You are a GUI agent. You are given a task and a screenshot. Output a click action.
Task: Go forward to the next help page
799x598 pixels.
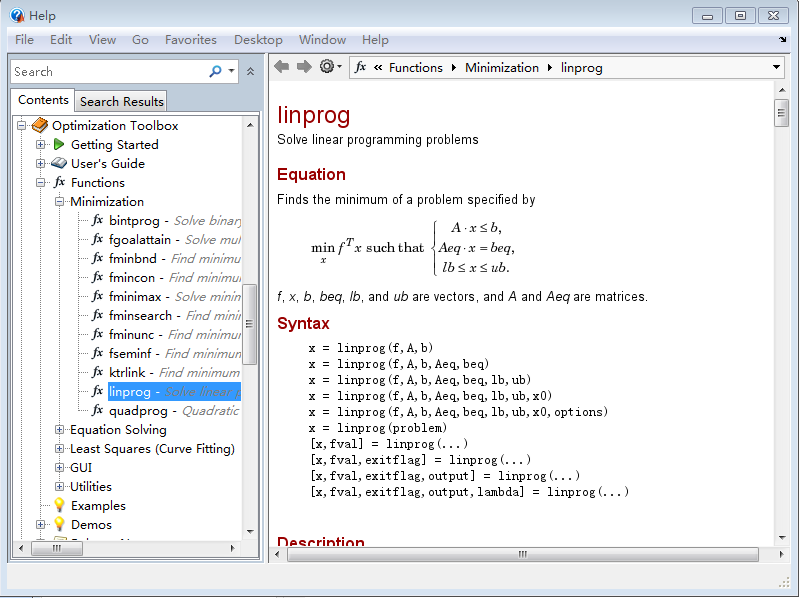304,66
